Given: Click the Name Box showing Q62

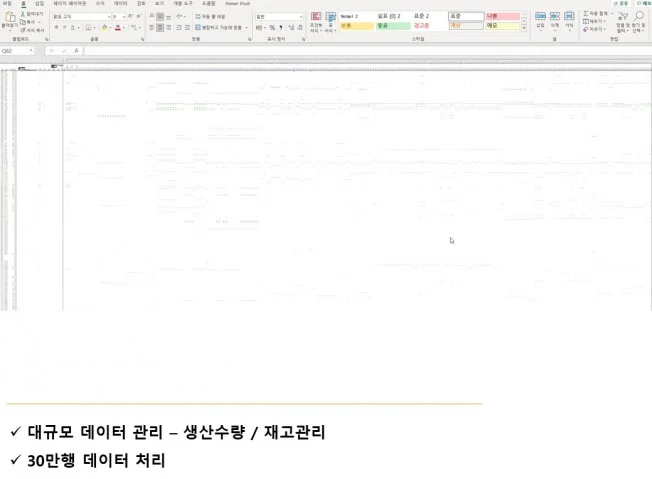Looking at the screenshot, I should coord(17,51).
